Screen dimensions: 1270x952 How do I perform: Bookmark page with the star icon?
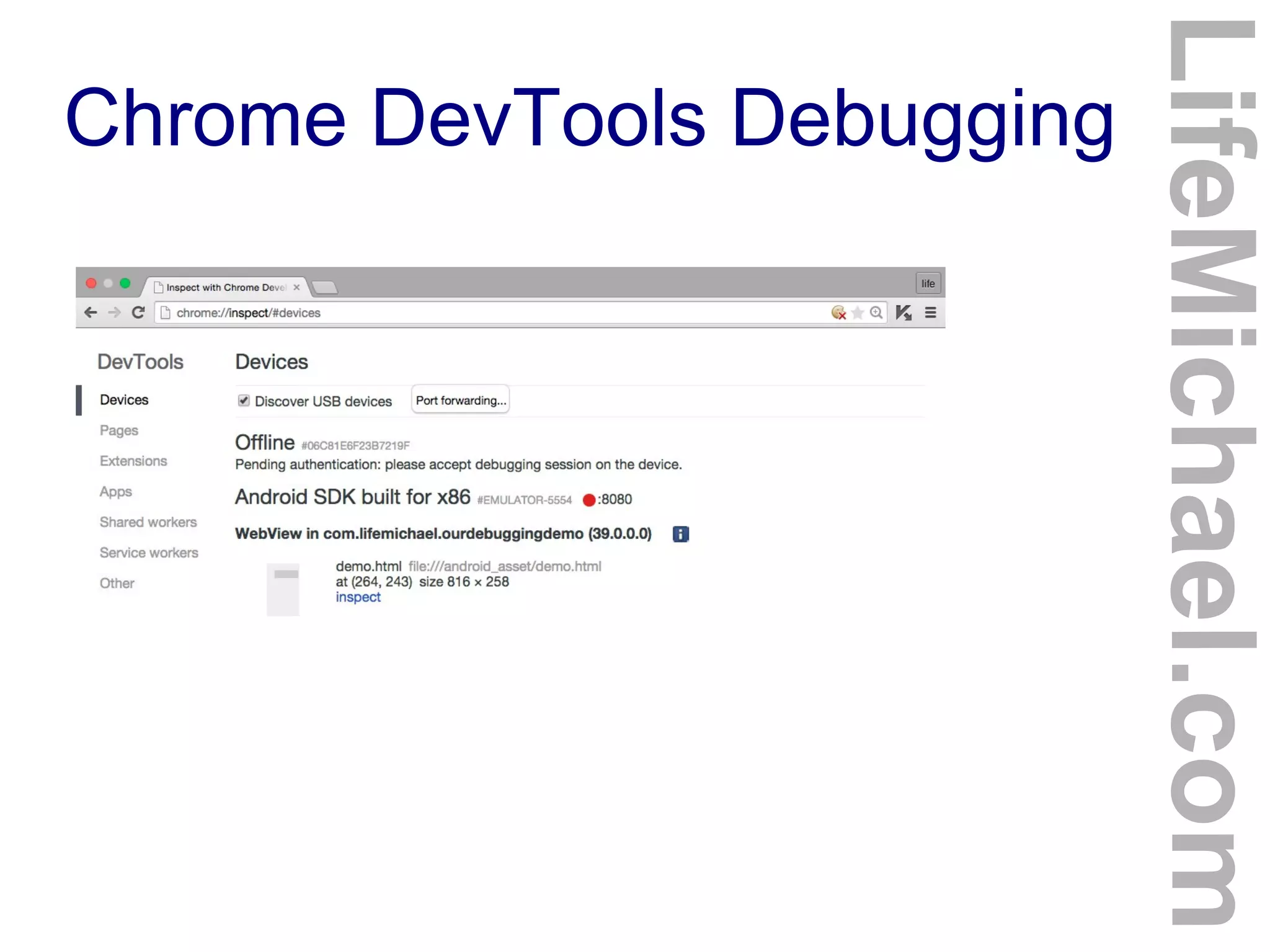pyautogui.click(x=858, y=313)
